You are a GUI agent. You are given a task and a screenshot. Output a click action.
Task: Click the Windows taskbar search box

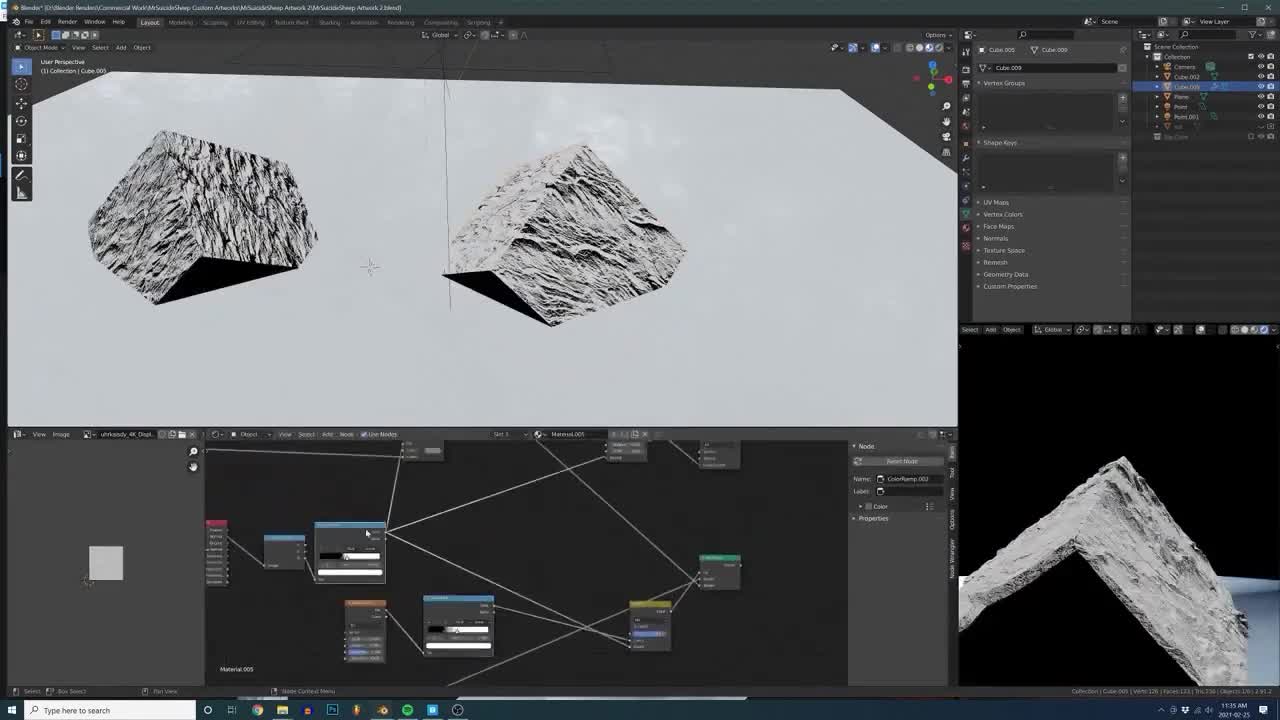pos(112,710)
